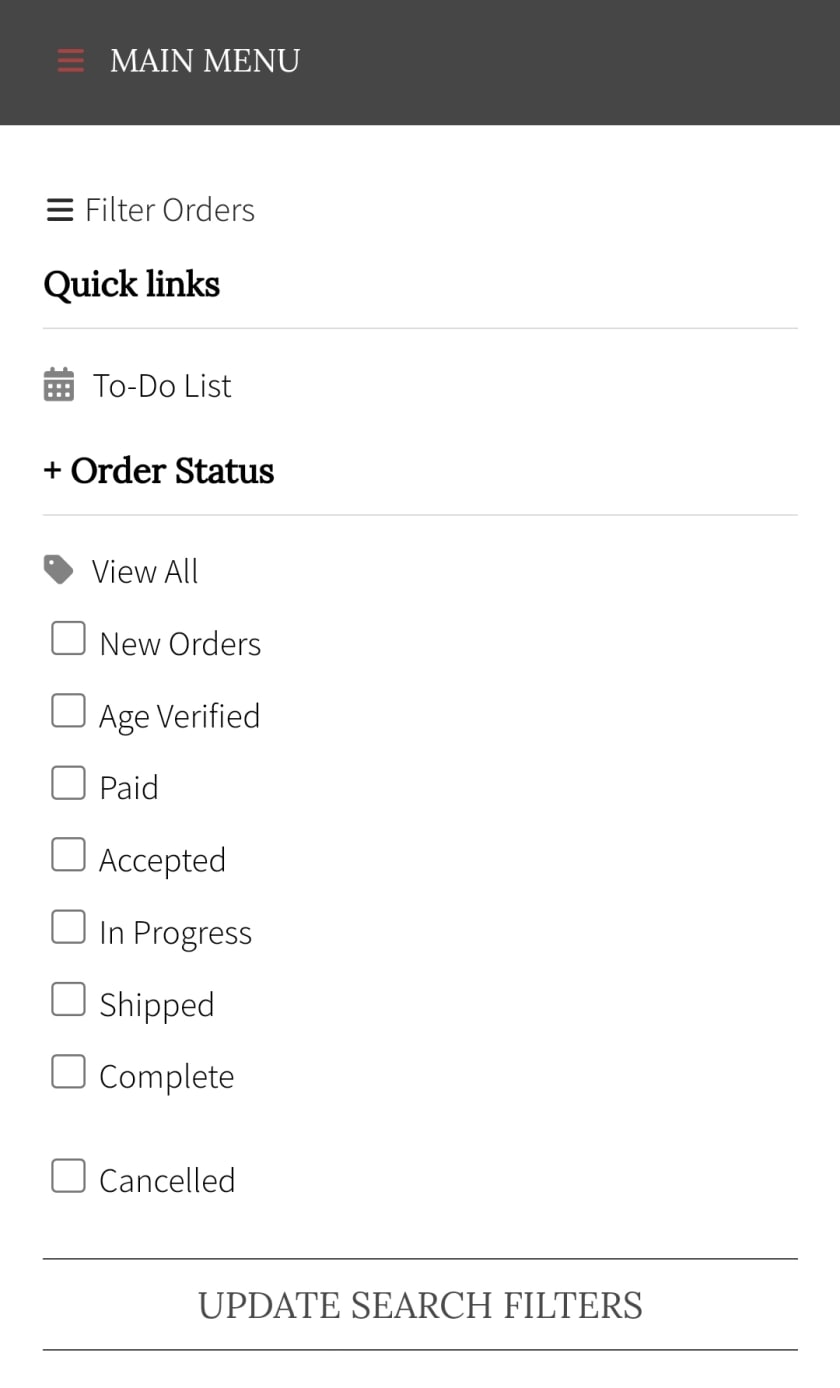
Task: Open the red hamburger main menu icon
Action: coord(70,61)
